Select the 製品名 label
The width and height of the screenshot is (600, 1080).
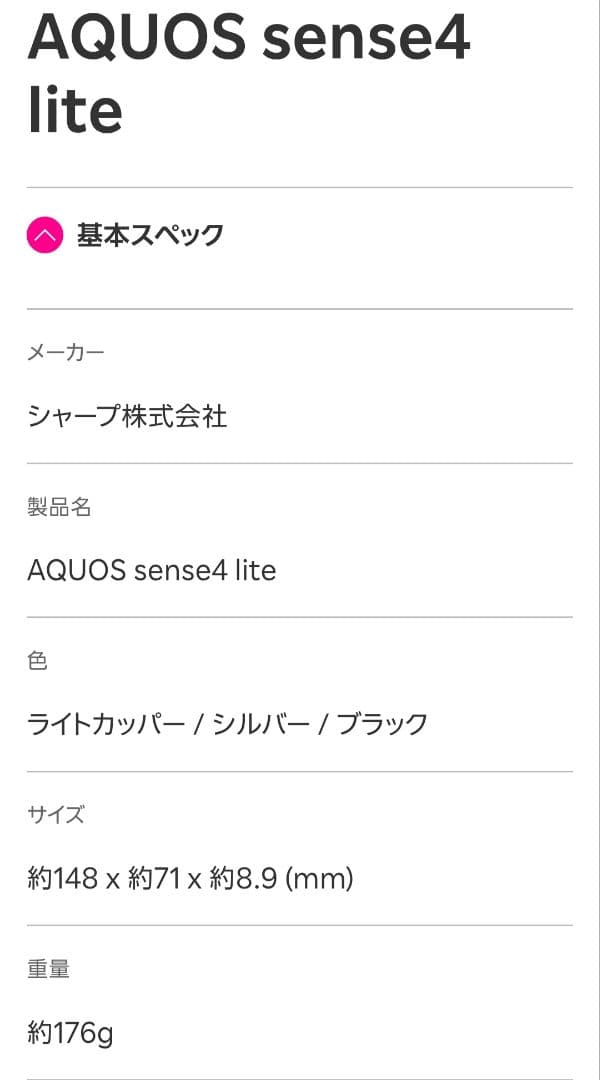60,508
